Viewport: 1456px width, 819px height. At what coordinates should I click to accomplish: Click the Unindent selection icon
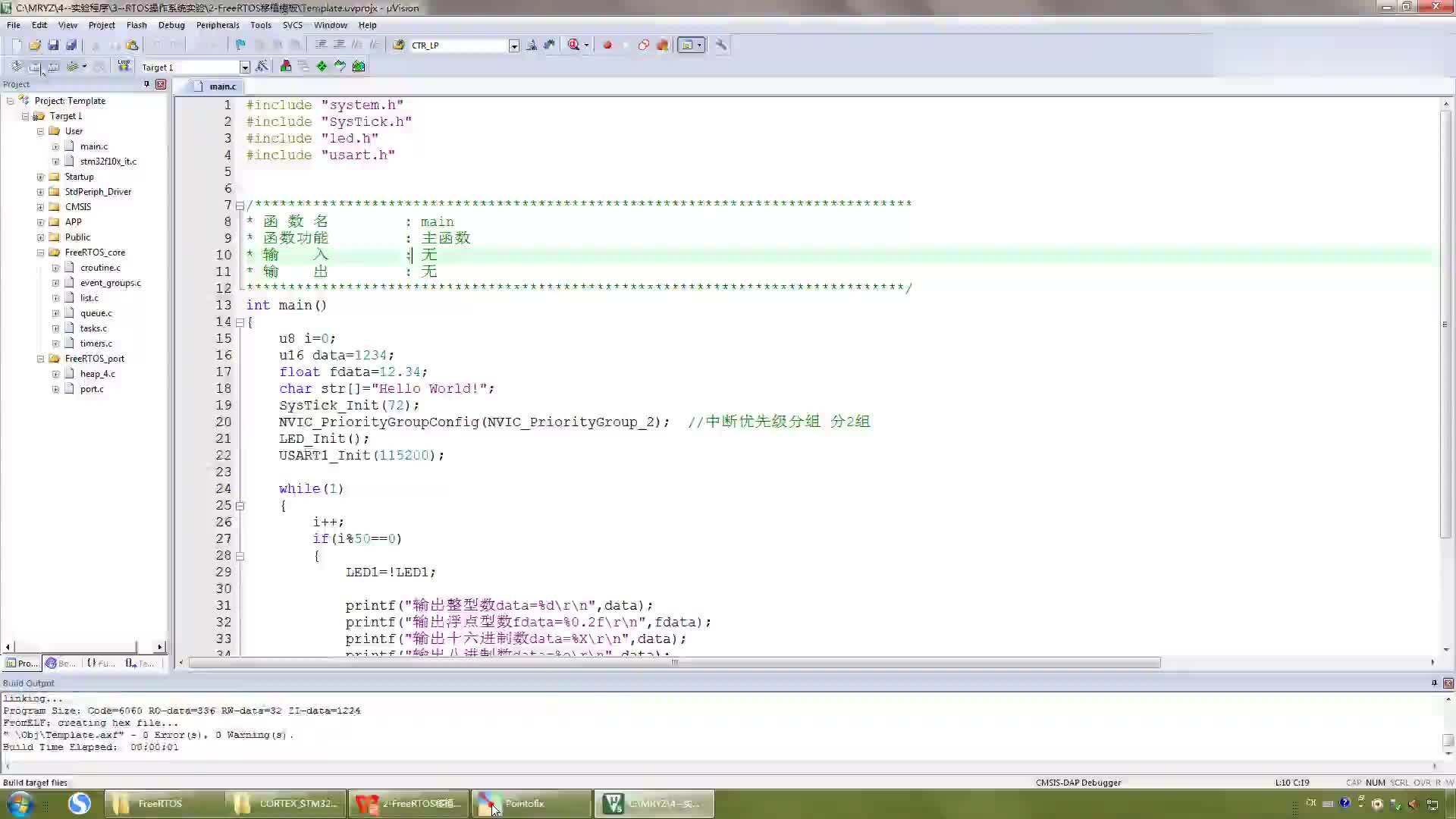tap(339, 45)
